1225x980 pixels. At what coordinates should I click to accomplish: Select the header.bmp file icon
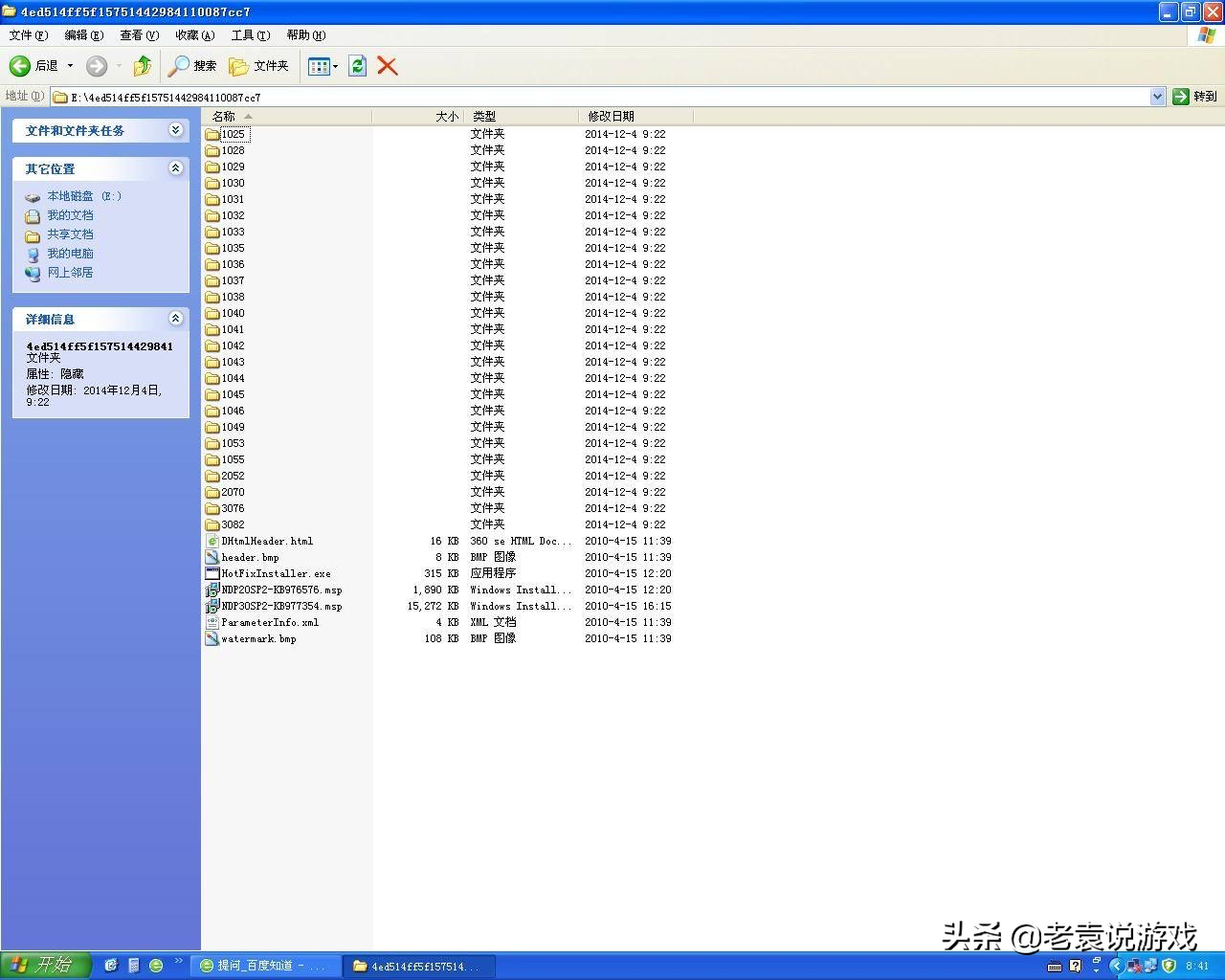click(212, 557)
